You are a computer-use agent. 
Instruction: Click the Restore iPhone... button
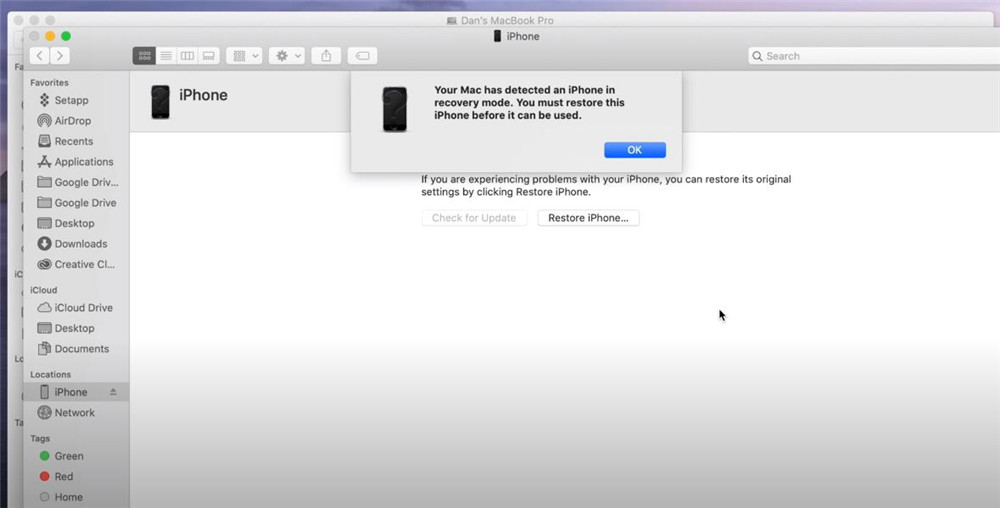pos(588,217)
